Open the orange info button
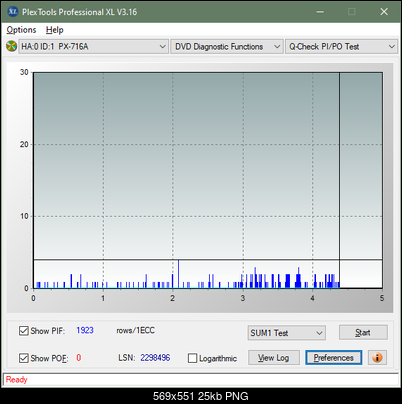This screenshot has width=402, height=404. click(x=377, y=358)
